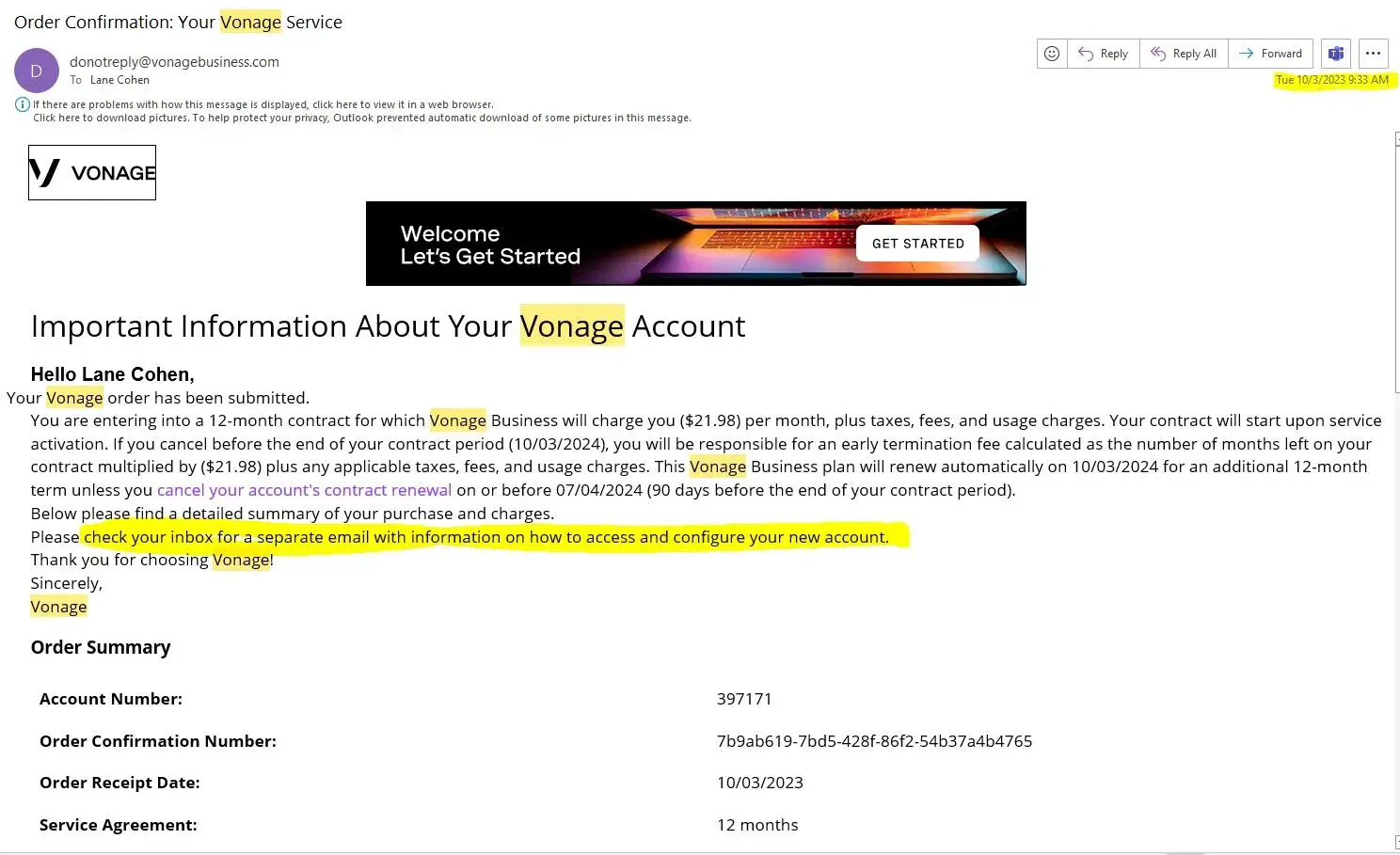Open the emoji reaction button
Screen dimensions: 1400x855
click(x=1052, y=54)
